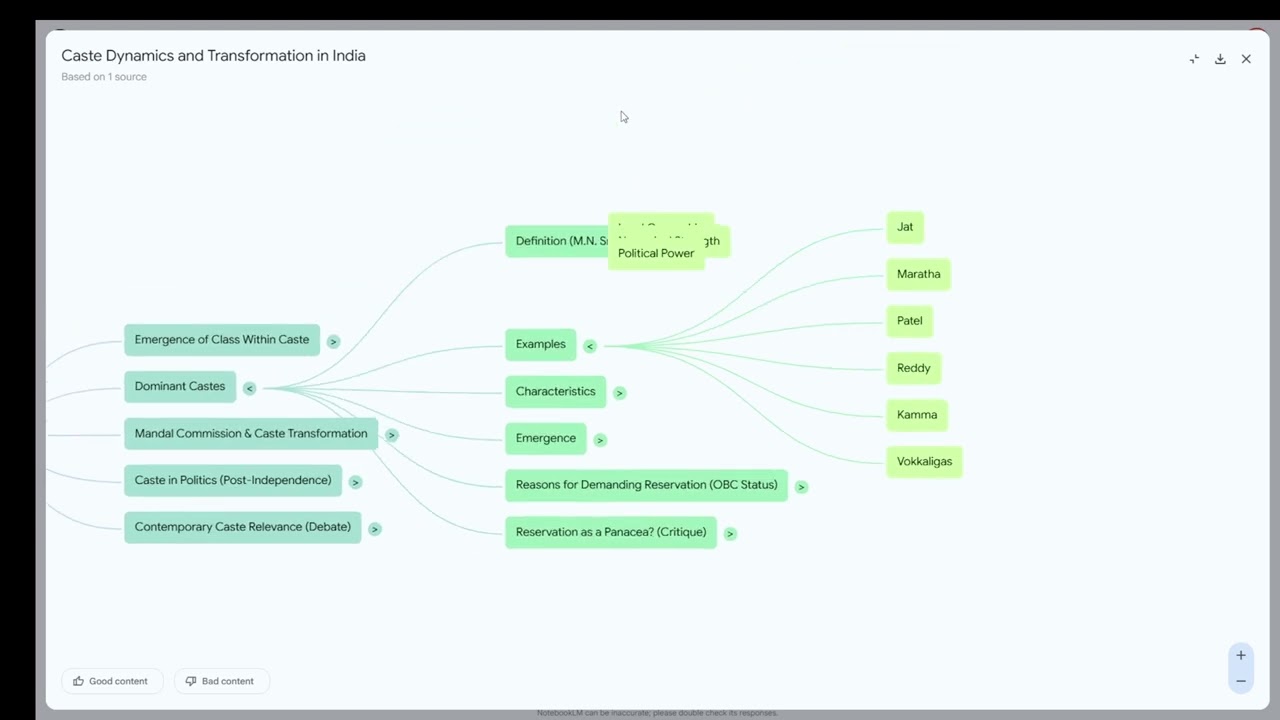Viewport: 1280px width, 720px height.
Task: Expand Caste in Politics (Post-Independence) chevron
Action: tap(355, 482)
